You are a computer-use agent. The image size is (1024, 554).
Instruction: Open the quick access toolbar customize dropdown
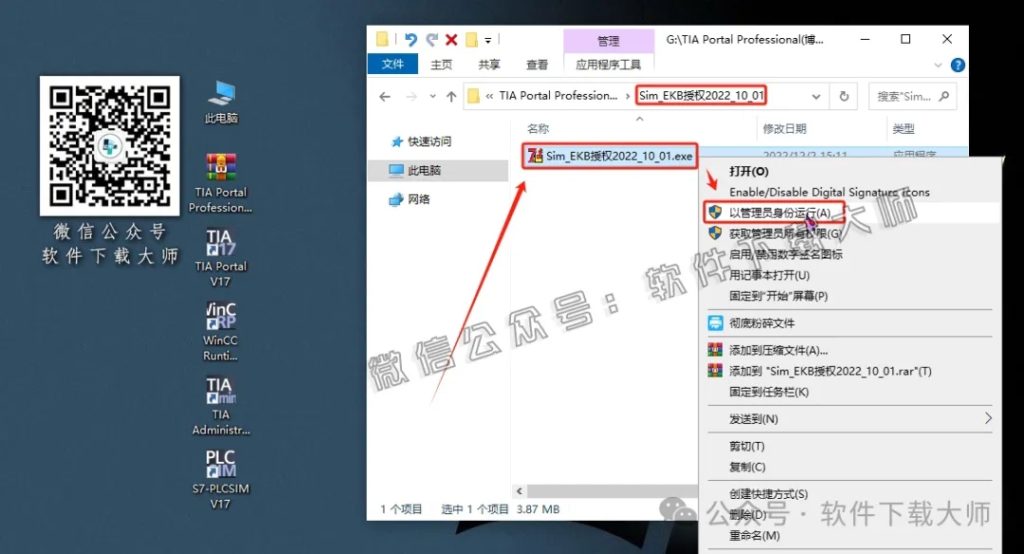(x=488, y=41)
